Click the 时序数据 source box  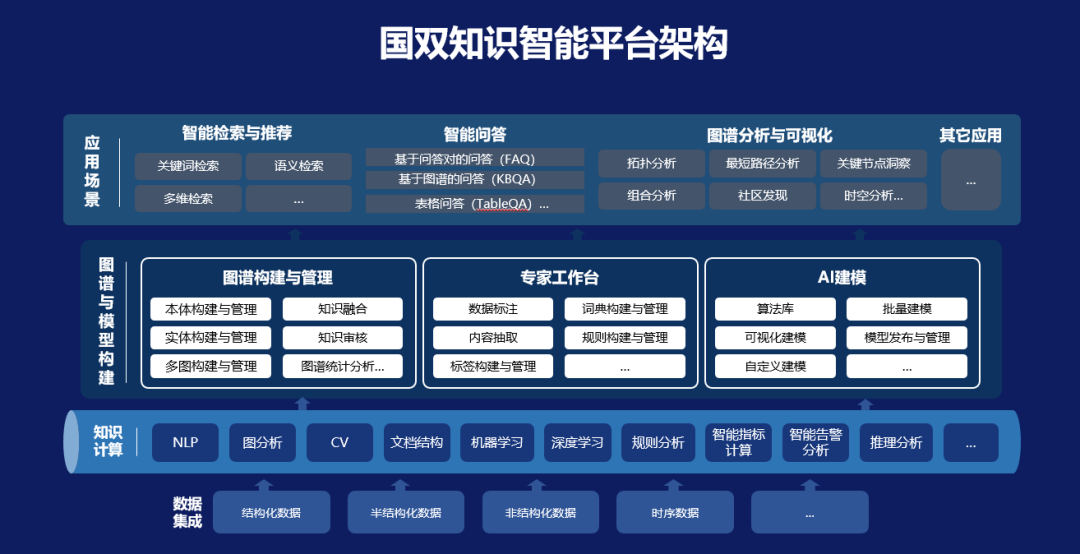coord(675,513)
